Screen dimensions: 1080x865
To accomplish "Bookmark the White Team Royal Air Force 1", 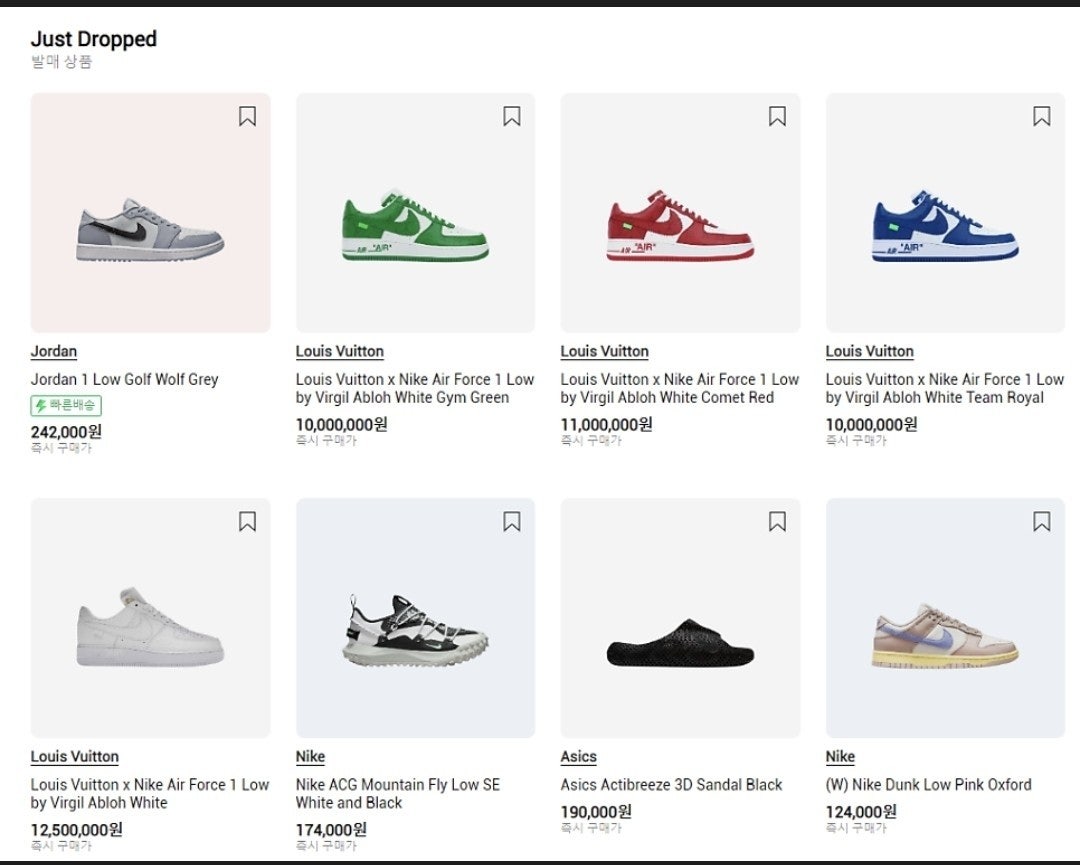I will 1041,116.
